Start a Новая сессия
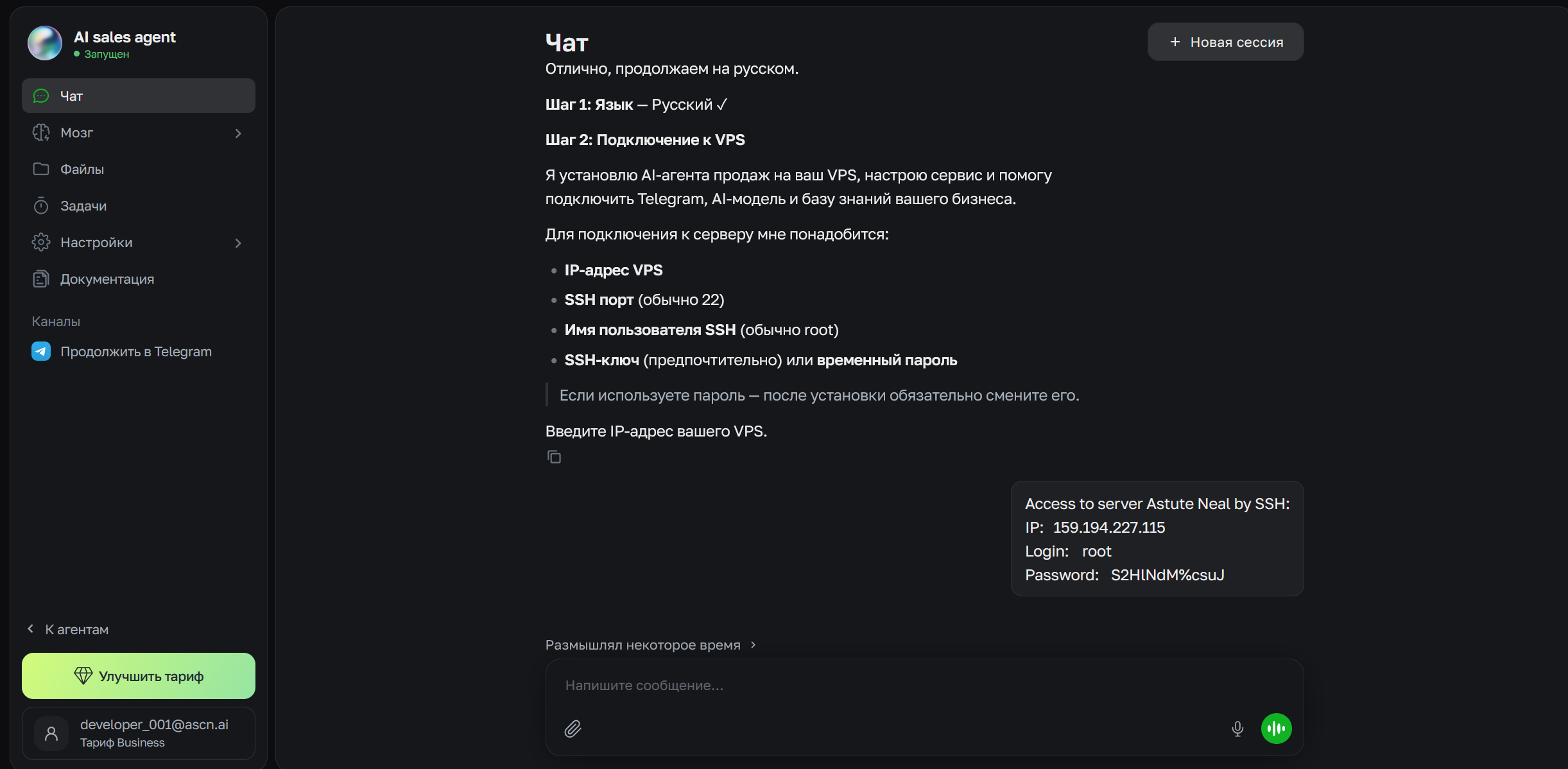Image resolution: width=1568 pixels, height=769 pixels. pyautogui.click(x=1225, y=42)
